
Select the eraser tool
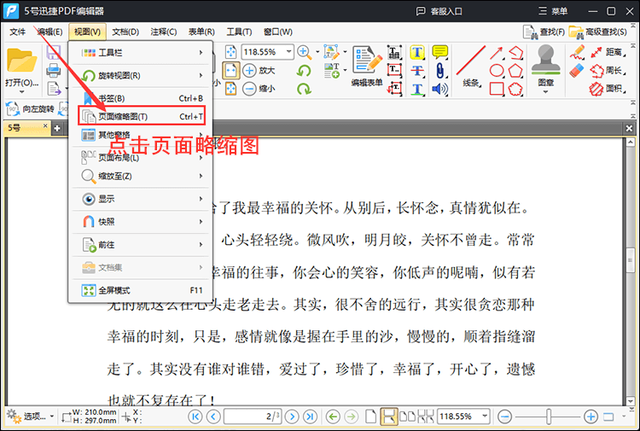pyautogui.click(x=577, y=71)
